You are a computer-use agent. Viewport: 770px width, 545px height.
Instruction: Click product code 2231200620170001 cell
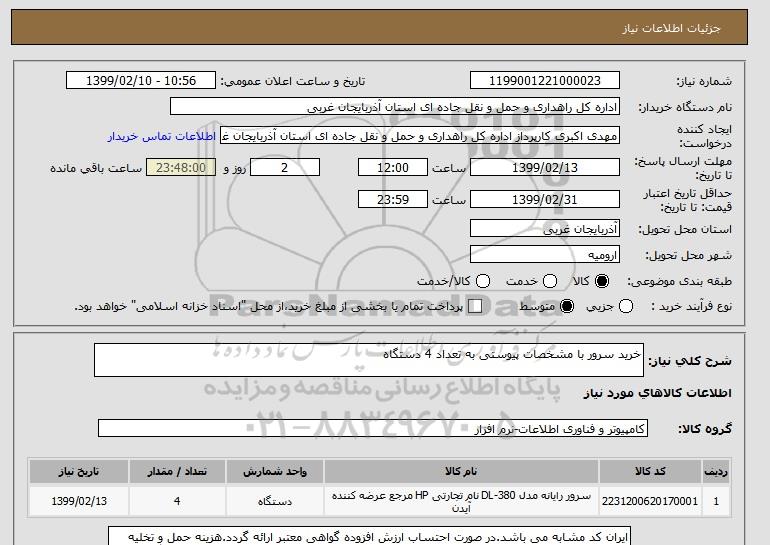pos(650,501)
